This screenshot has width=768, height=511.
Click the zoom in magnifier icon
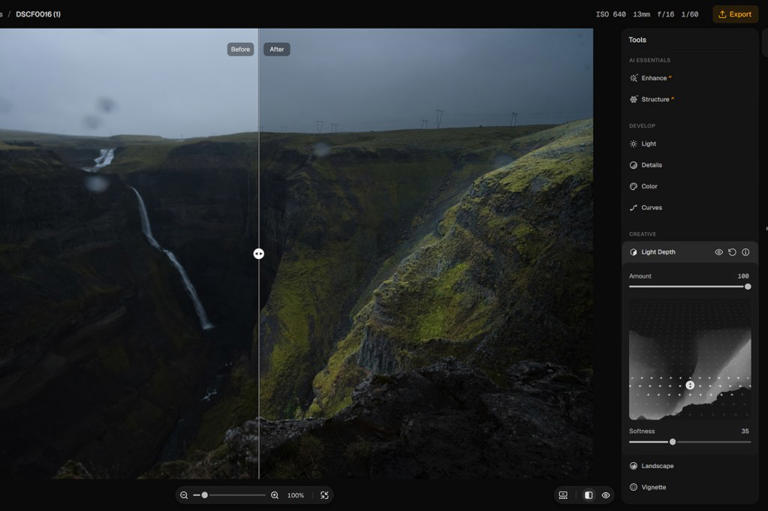pyautogui.click(x=275, y=495)
